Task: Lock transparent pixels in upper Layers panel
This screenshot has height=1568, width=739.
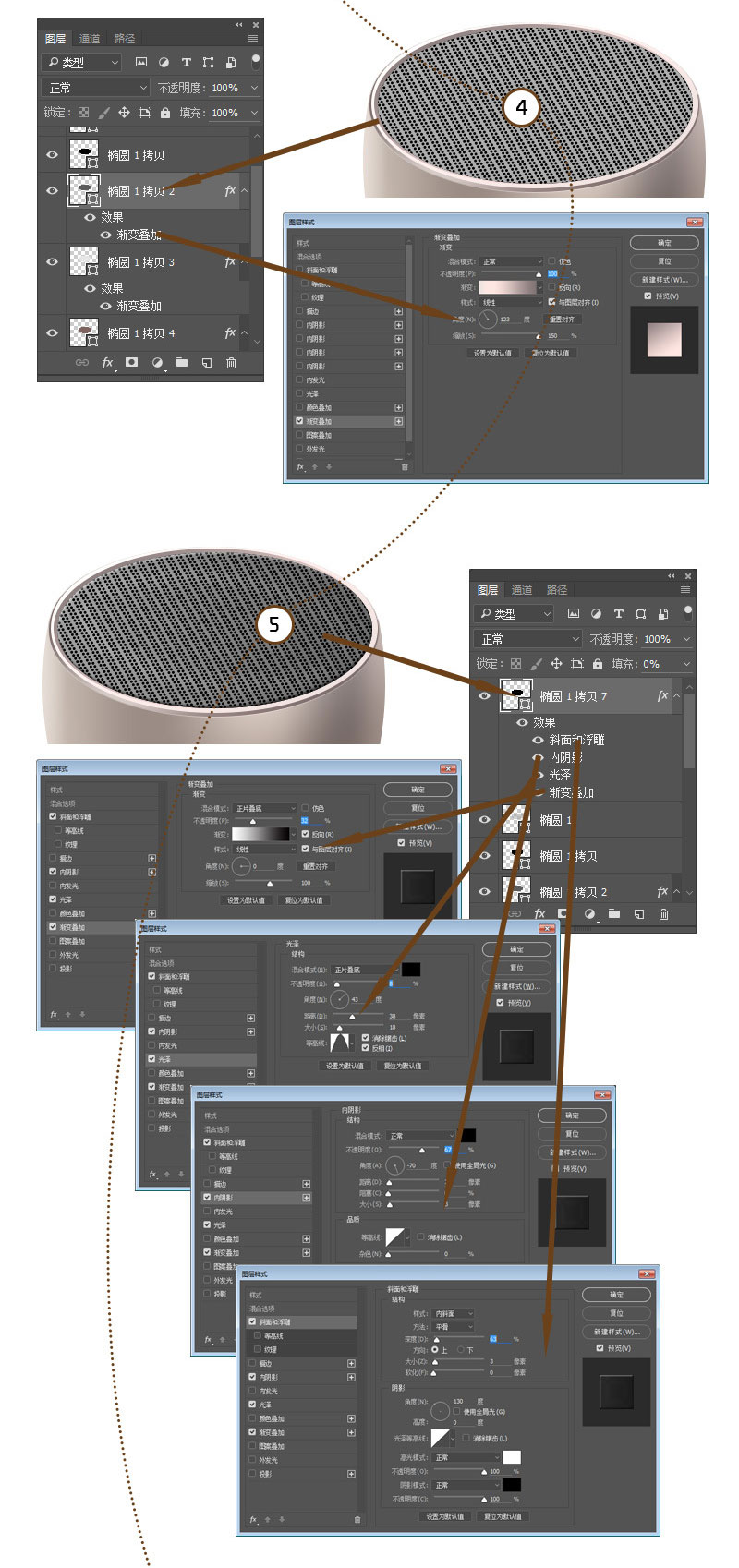Action: [82, 113]
